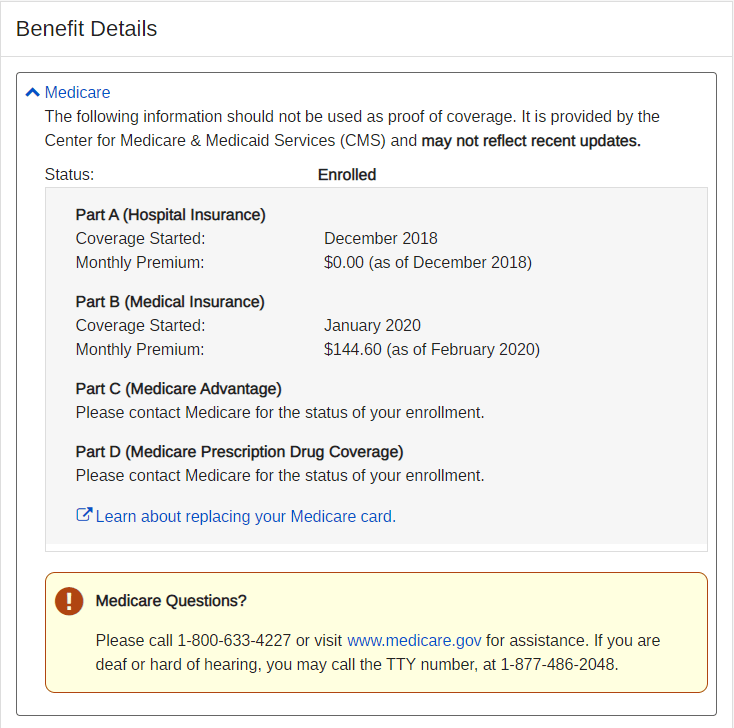Click the Medicare Questions? heading
The image size is (734, 728).
[x=171, y=601]
